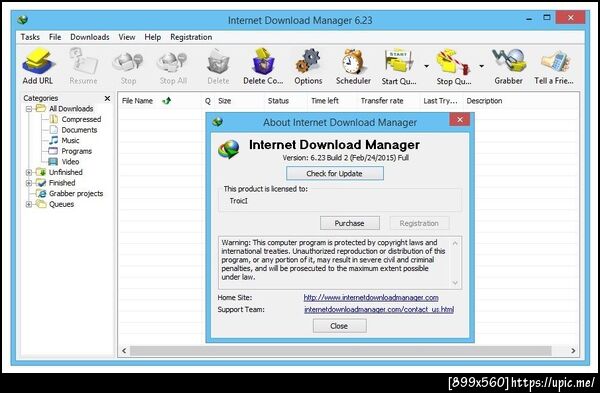Collapse the All Downloads tree node
This screenshot has height=393, width=600.
click(x=29, y=109)
